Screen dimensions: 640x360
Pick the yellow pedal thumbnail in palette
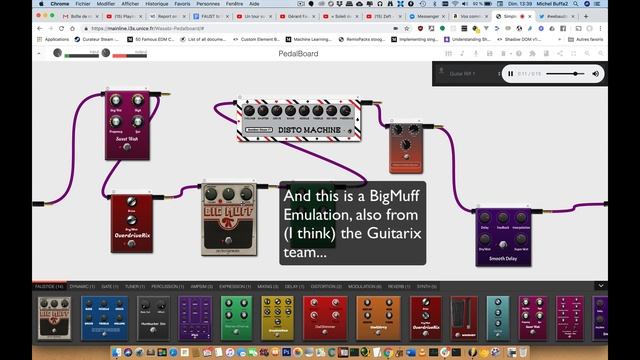278,318
